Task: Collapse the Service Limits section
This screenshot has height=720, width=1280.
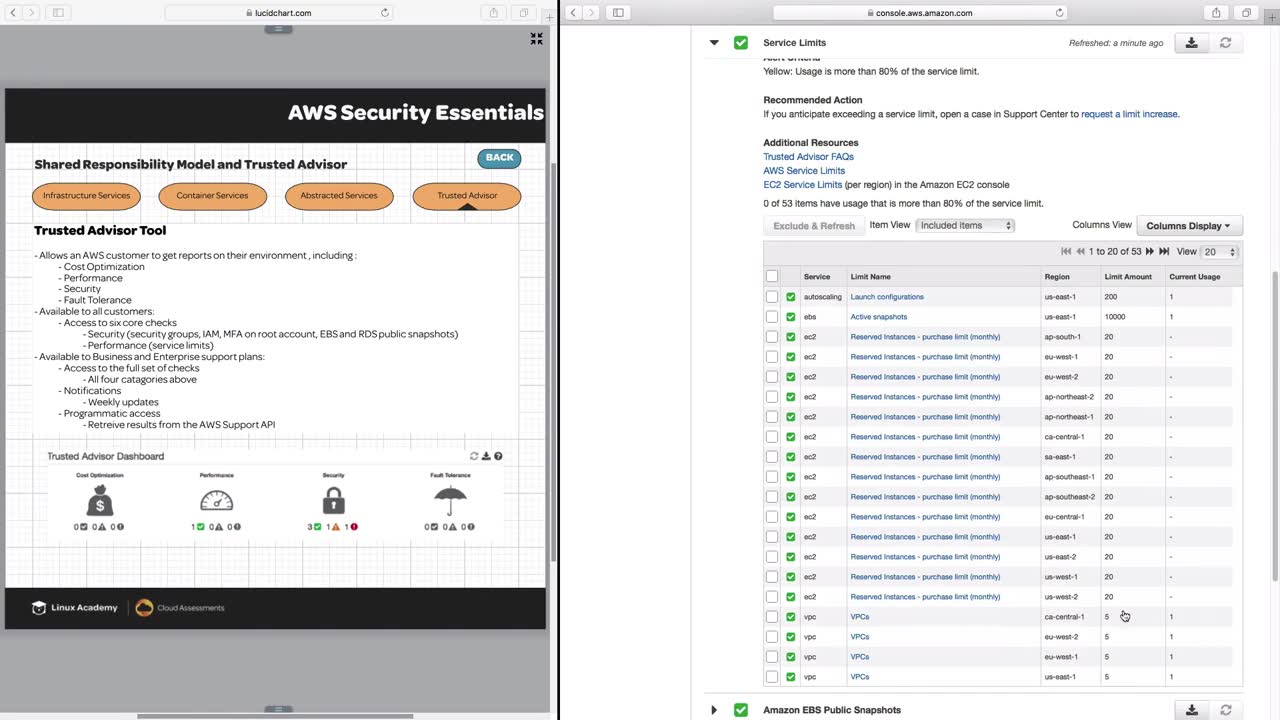Action: click(x=714, y=43)
